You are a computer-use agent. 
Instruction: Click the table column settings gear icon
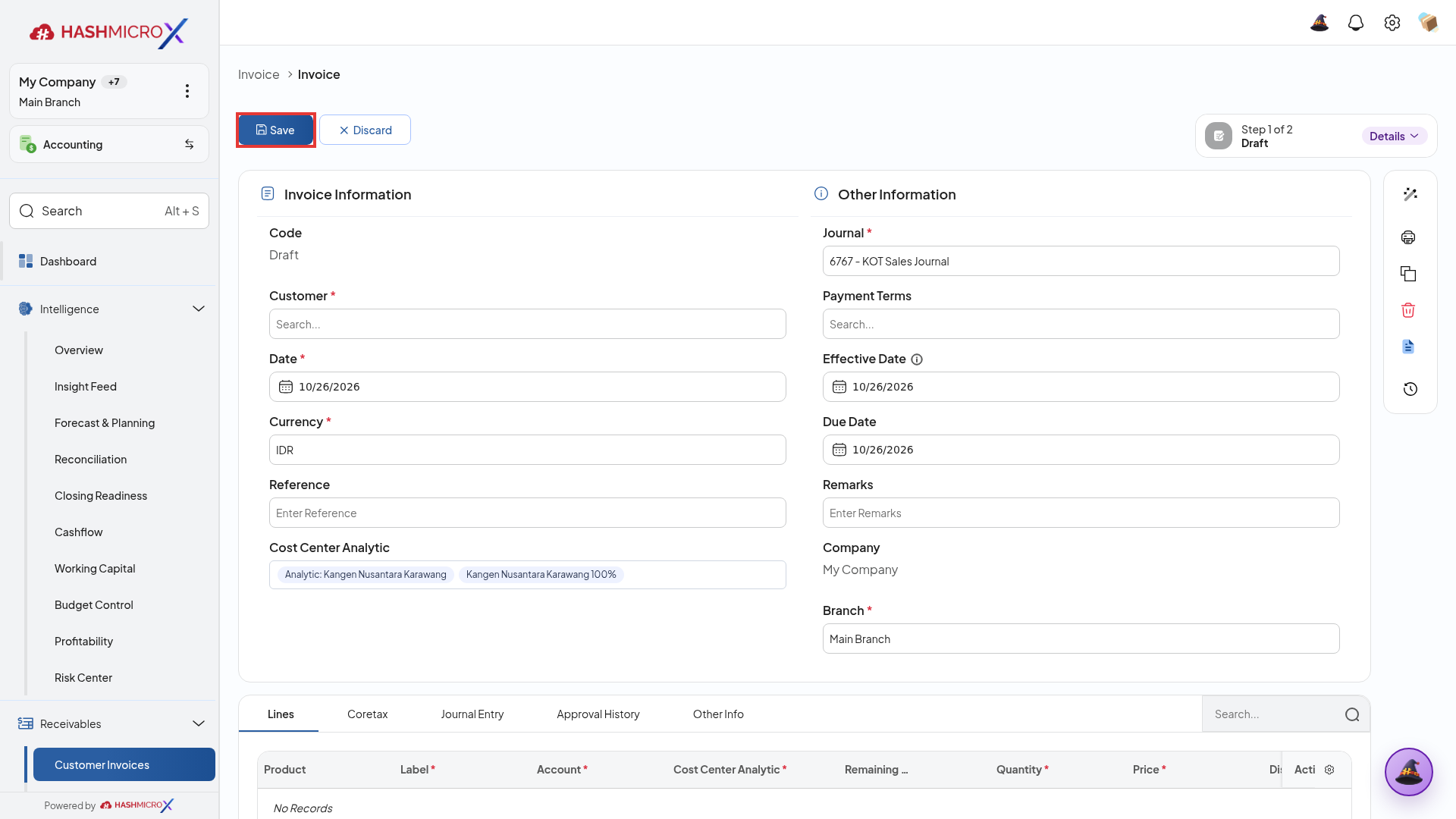[1329, 770]
